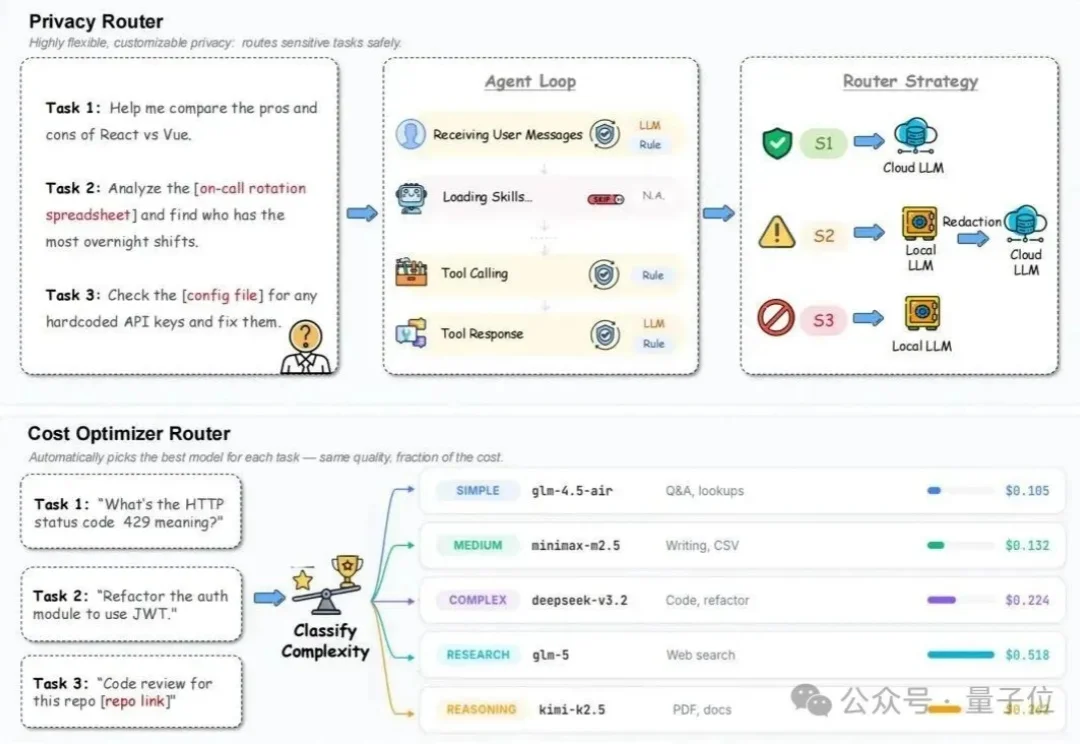Image resolution: width=1080 pixels, height=744 pixels.
Task: Click the Cloud LLM icon in the S1 row
Action: pyautogui.click(x=914, y=137)
